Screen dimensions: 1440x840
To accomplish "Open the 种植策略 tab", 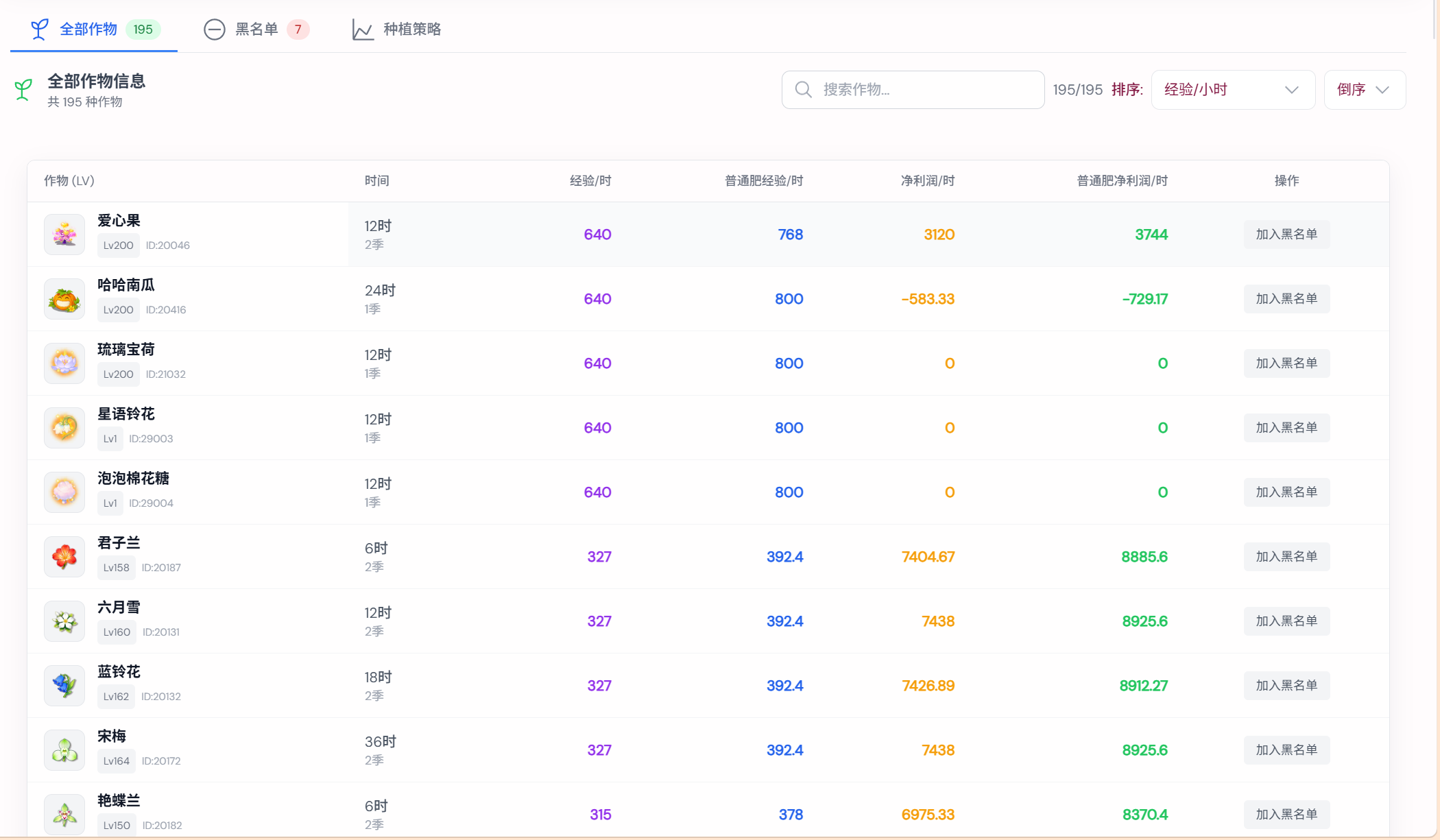I will coord(397,29).
